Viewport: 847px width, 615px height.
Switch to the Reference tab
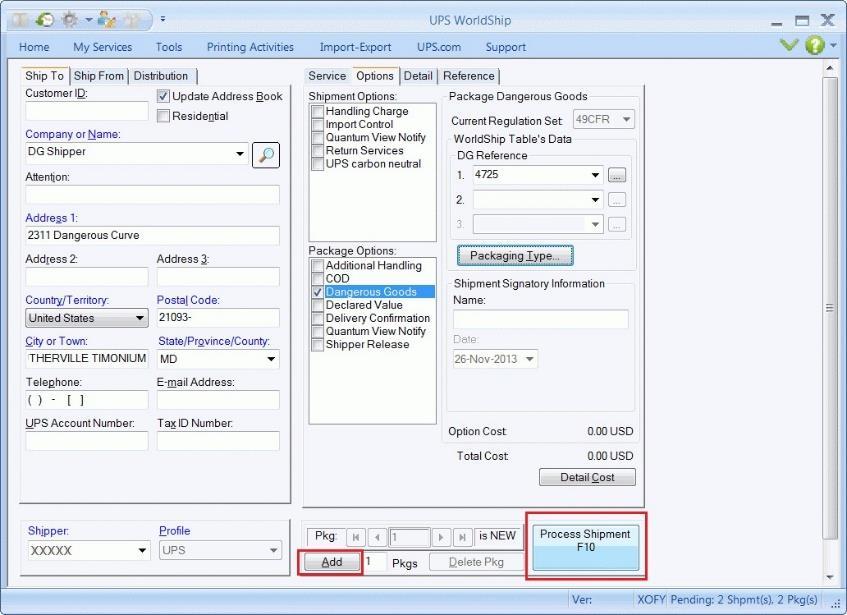[x=469, y=76]
